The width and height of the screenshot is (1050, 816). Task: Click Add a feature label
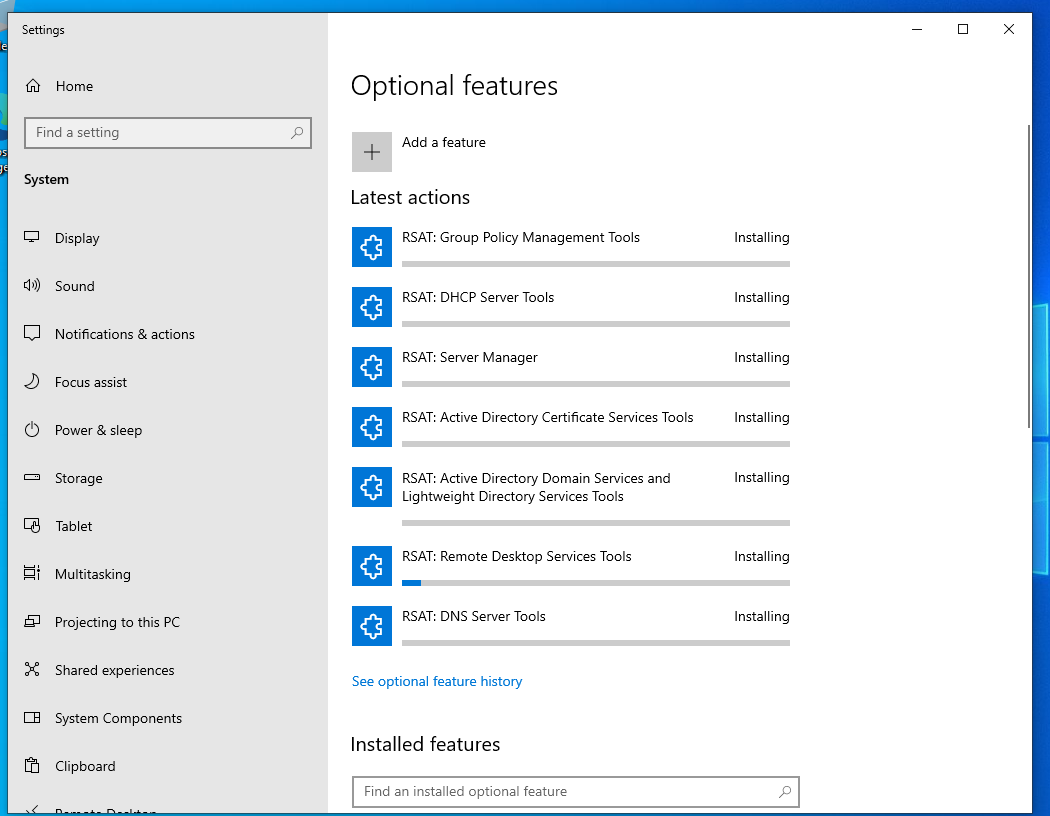pyautogui.click(x=443, y=142)
